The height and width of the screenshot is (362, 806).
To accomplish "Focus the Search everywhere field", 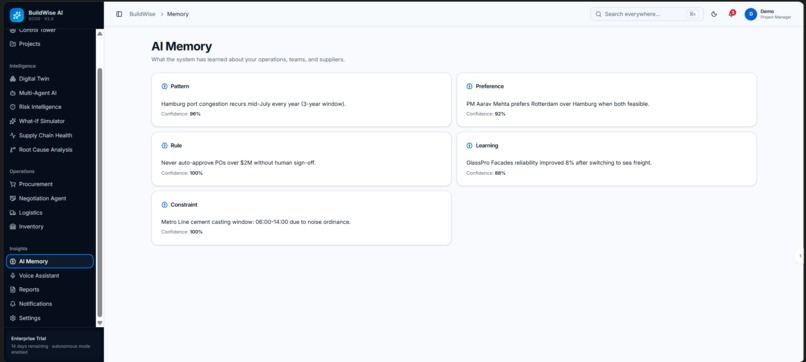I will pyautogui.click(x=647, y=14).
